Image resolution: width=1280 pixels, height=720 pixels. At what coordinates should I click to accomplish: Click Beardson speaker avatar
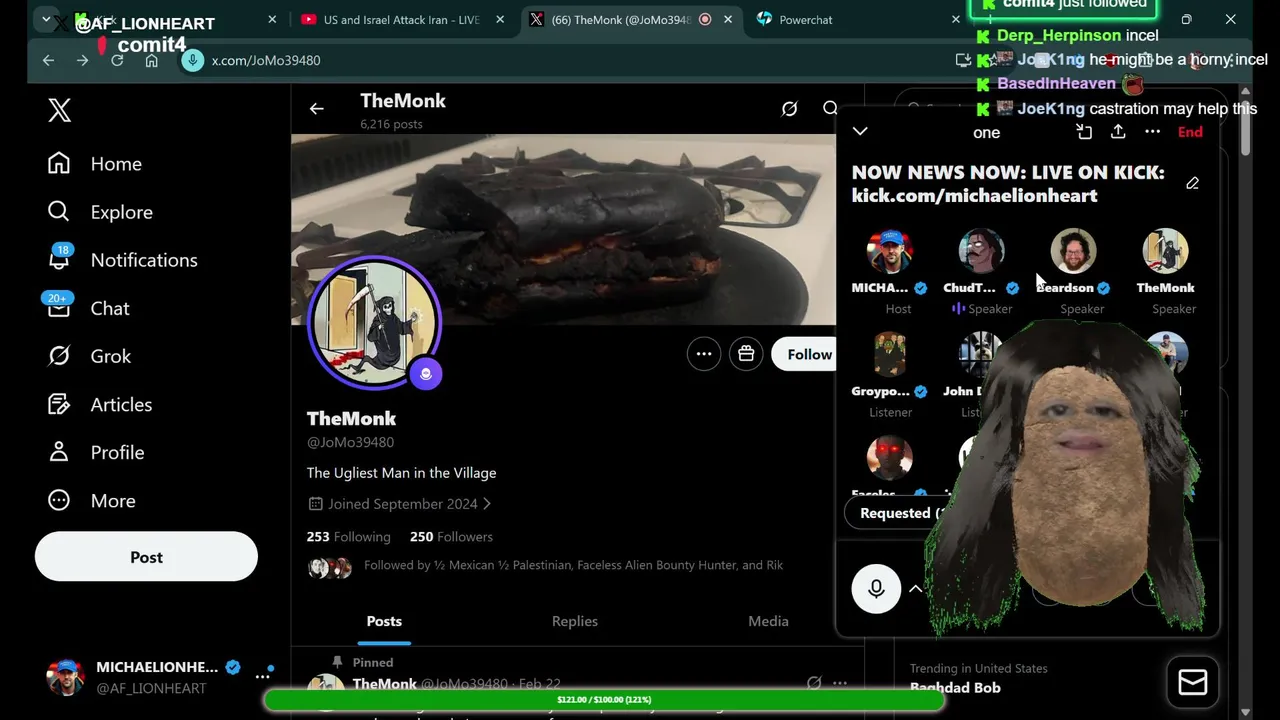tap(1073, 251)
